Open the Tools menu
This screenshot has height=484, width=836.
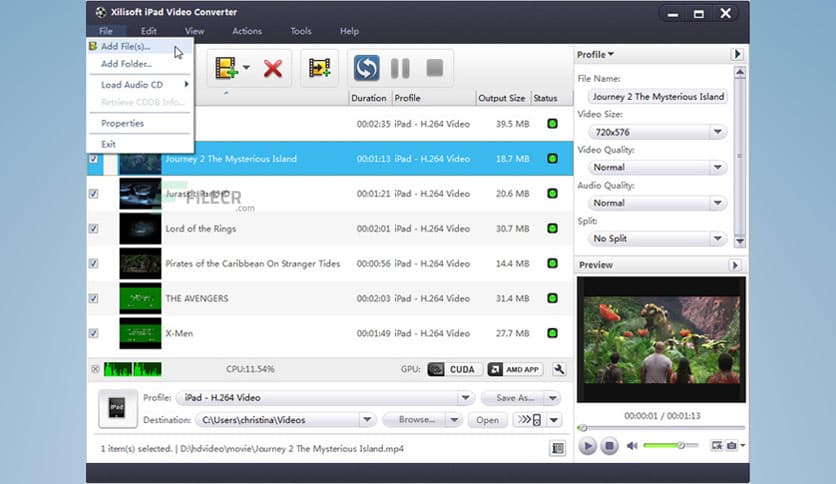click(301, 31)
